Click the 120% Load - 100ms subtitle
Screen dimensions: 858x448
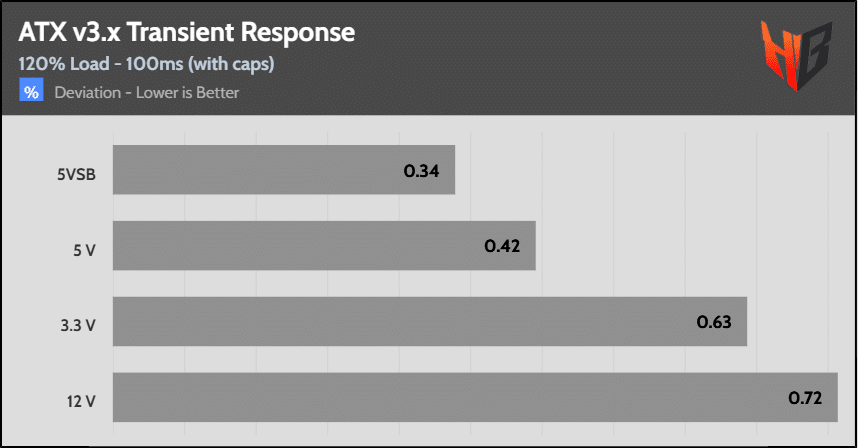click(101, 64)
